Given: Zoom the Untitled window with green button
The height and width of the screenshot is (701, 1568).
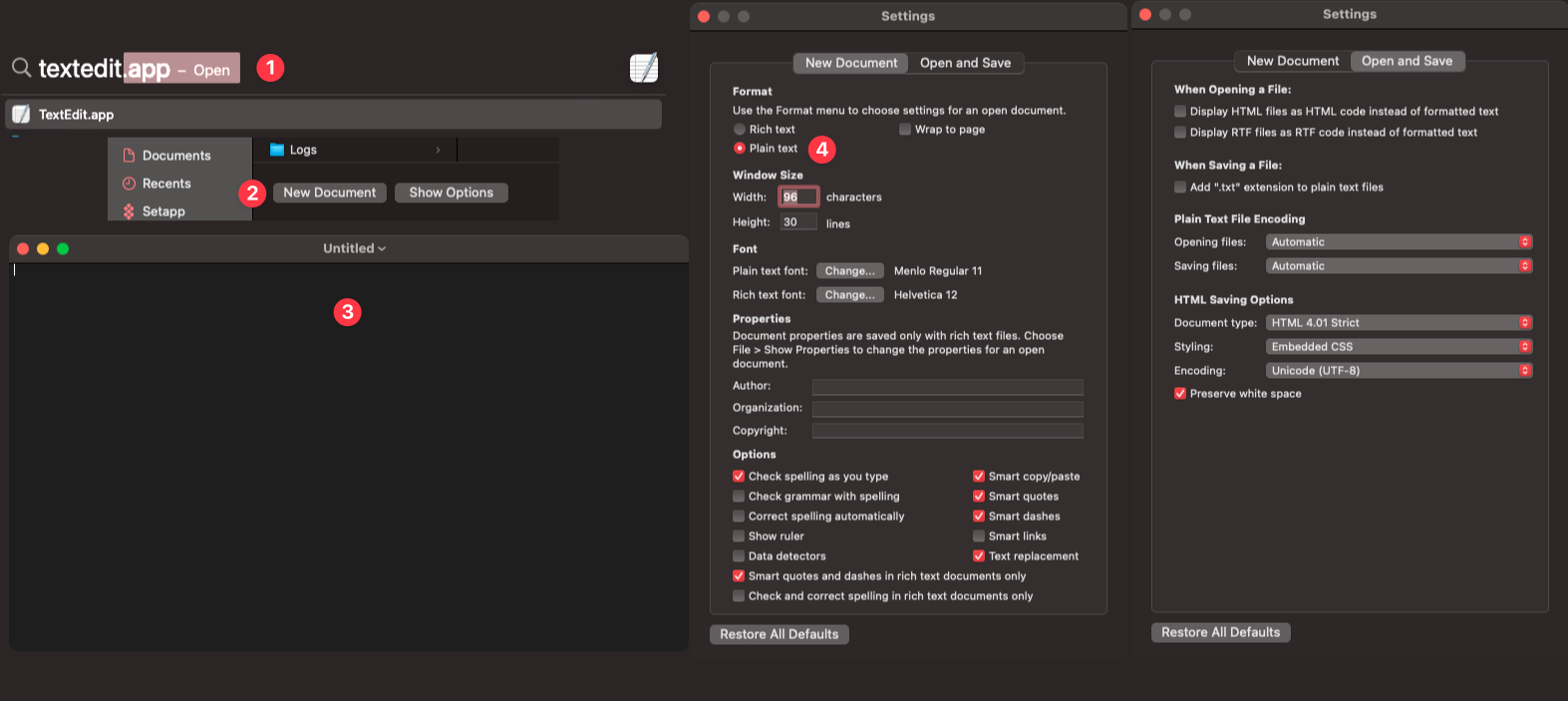Looking at the screenshot, I should tap(63, 248).
